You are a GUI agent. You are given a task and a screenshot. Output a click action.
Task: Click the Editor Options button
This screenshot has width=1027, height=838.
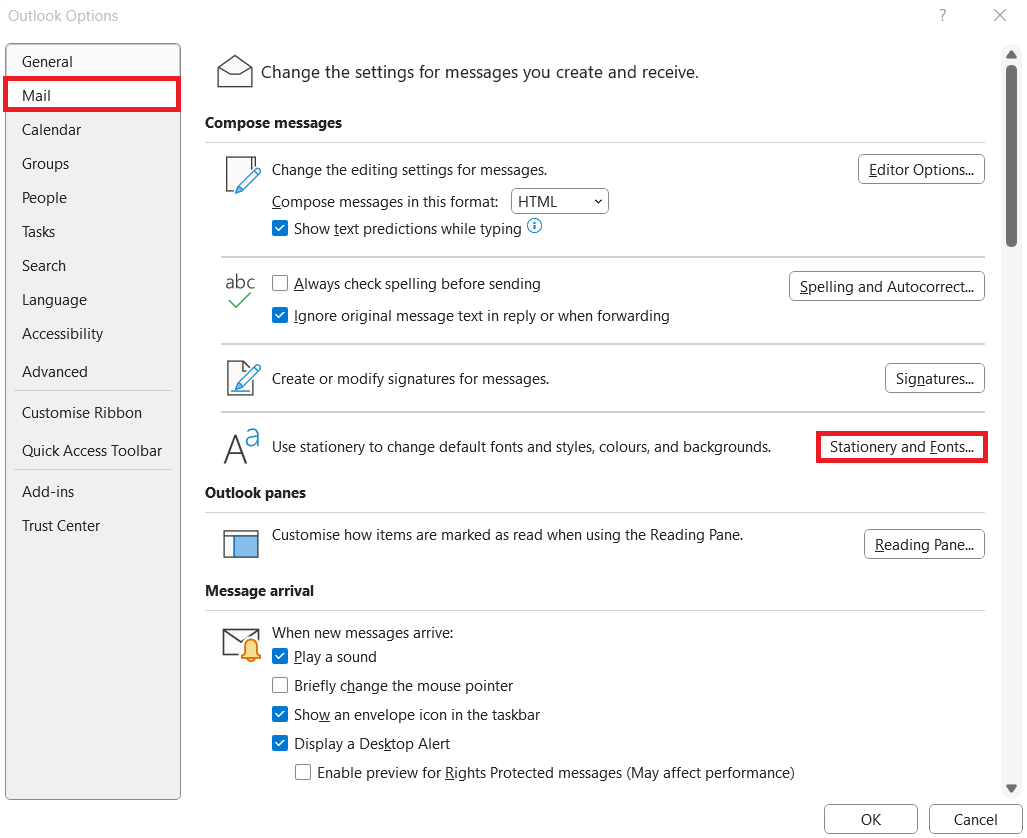921,170
